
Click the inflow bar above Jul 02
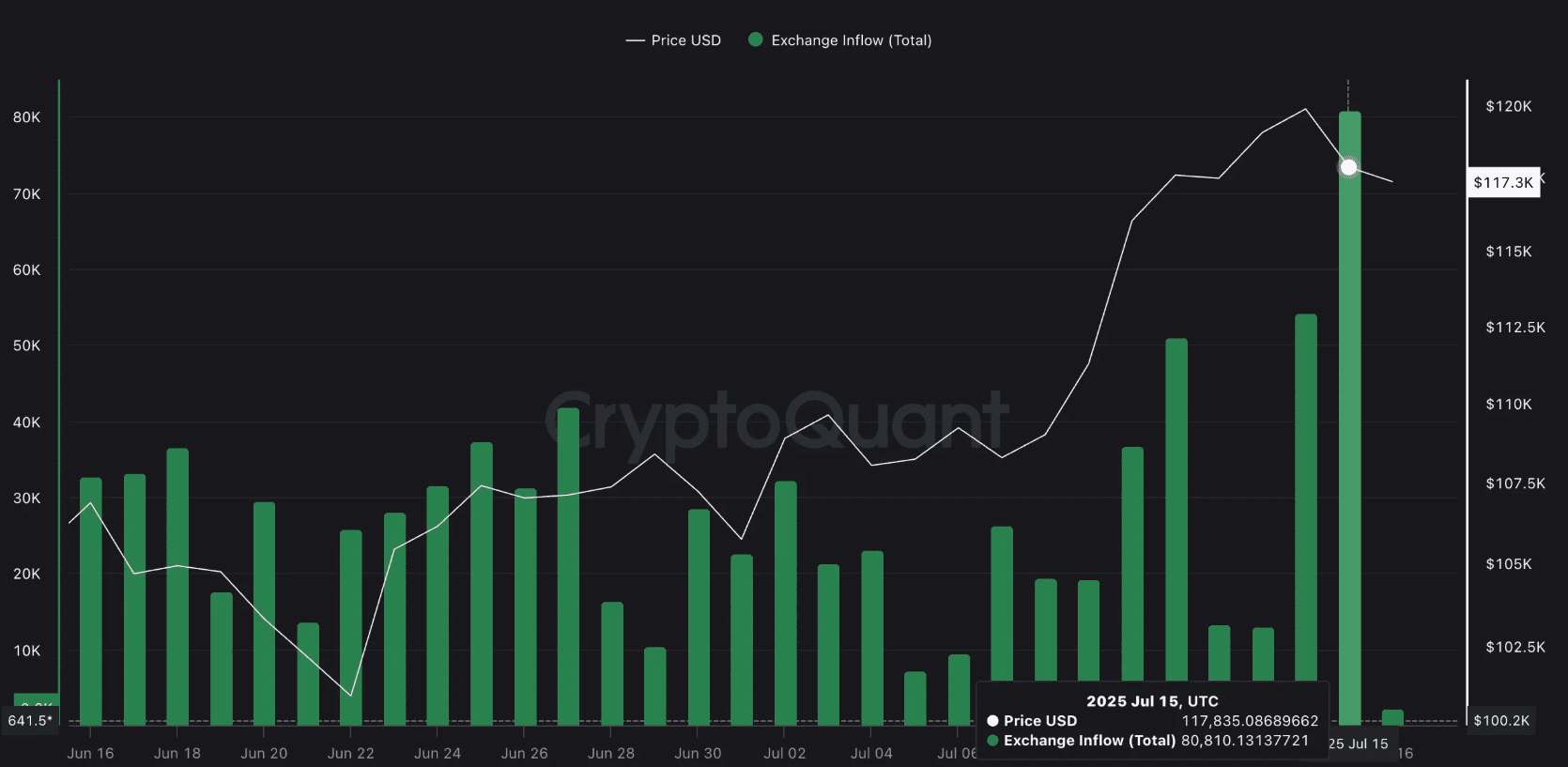click(x=786, y=603)
